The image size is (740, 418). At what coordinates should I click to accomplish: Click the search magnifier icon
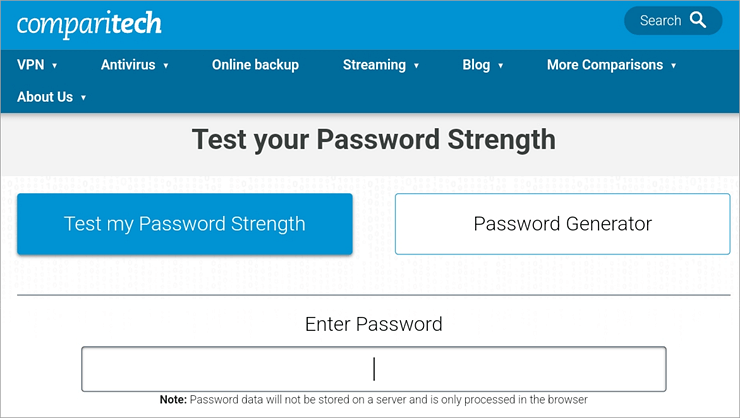[698, 21]
